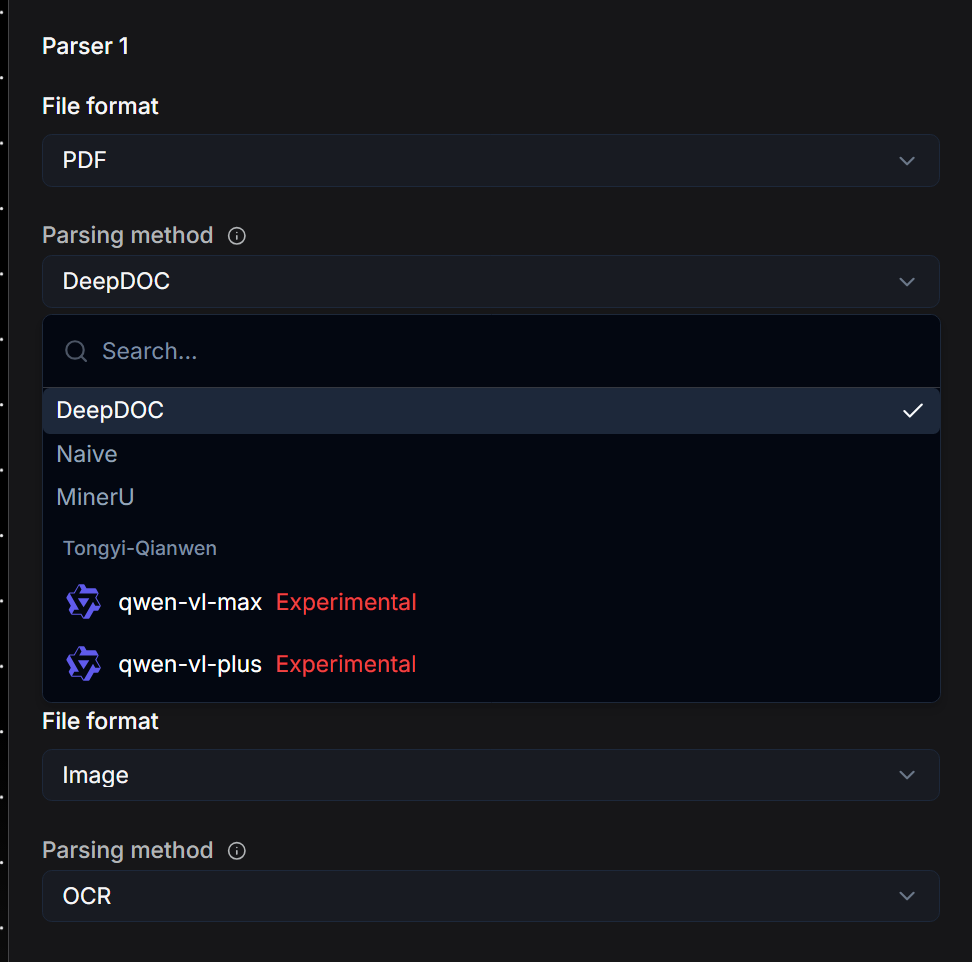Click the Experimental tag beside qwen-vl-max
Image resolution: width=972 pixels, height=962 pixels.
[x=346, y=602]
